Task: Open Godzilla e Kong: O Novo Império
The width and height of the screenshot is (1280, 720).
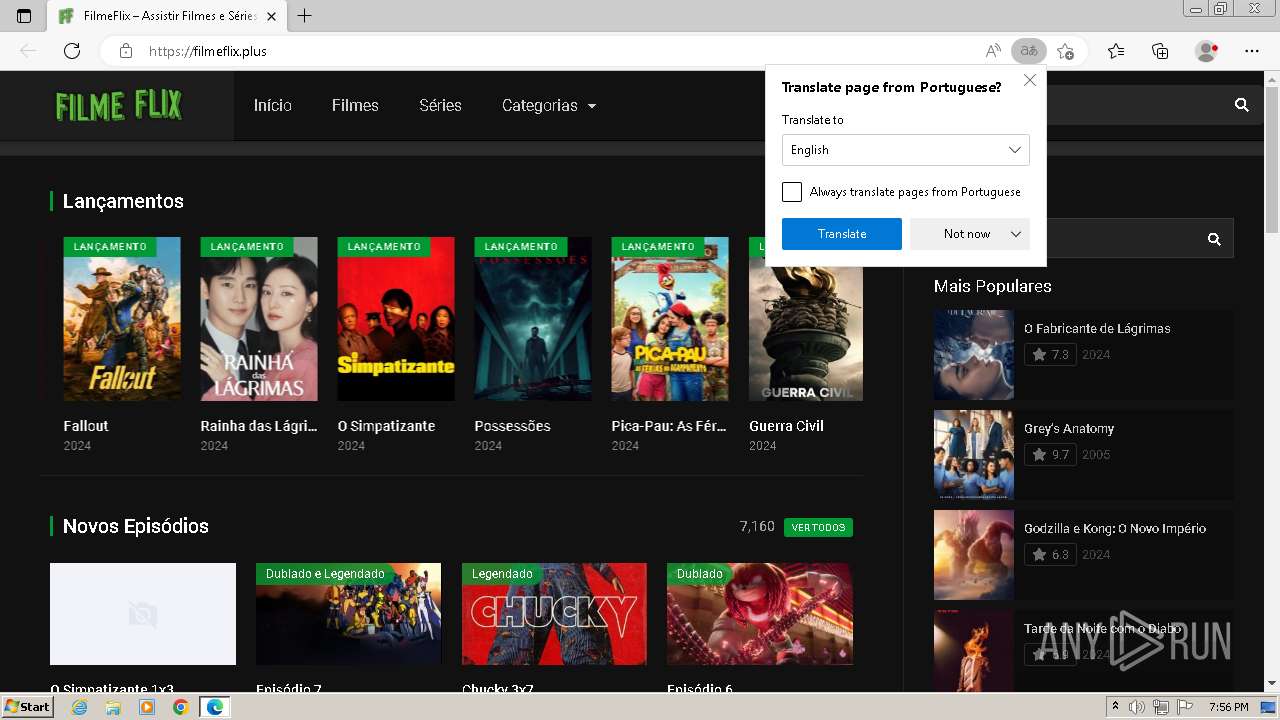Action: (1115, 529)
